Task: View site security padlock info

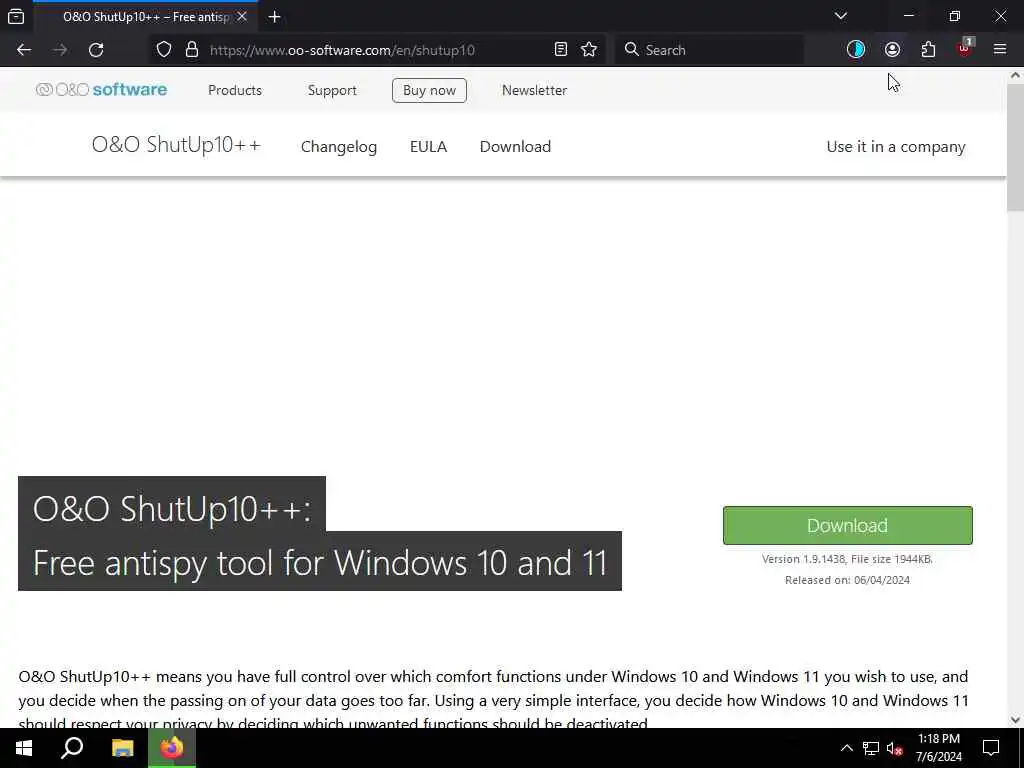Action: [191, 50]
